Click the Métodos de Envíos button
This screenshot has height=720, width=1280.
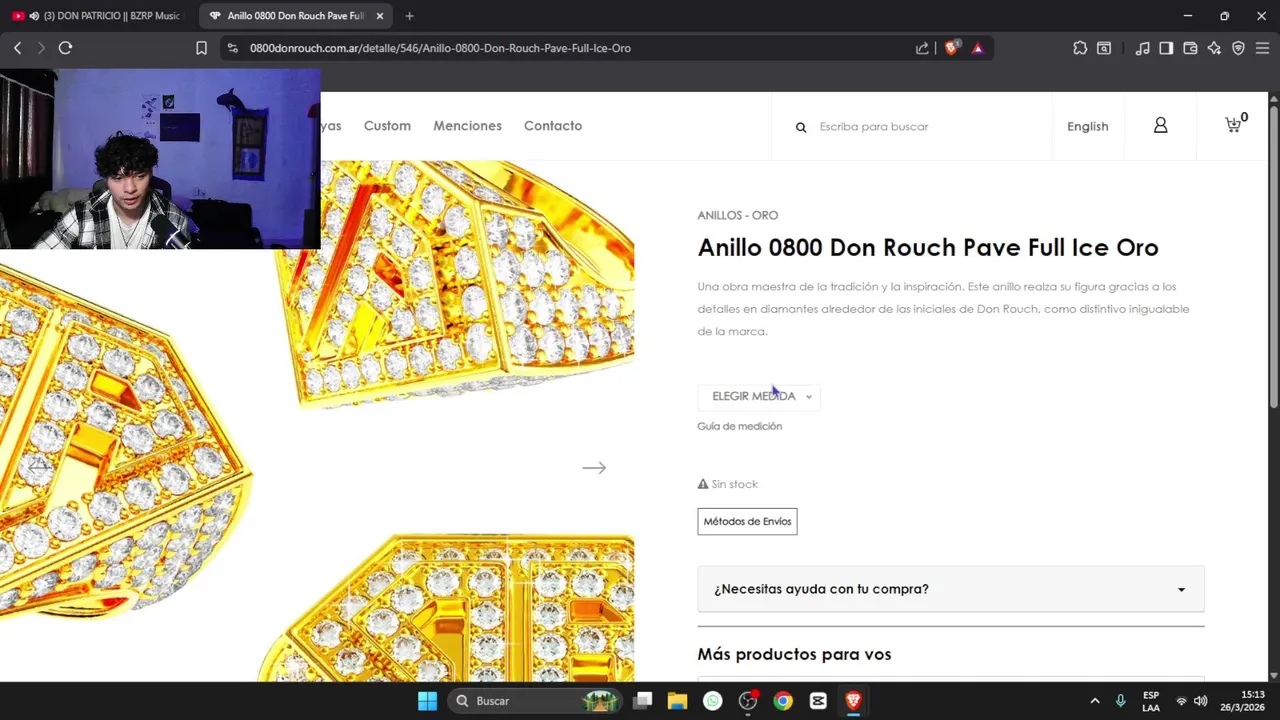coord(747,521)
